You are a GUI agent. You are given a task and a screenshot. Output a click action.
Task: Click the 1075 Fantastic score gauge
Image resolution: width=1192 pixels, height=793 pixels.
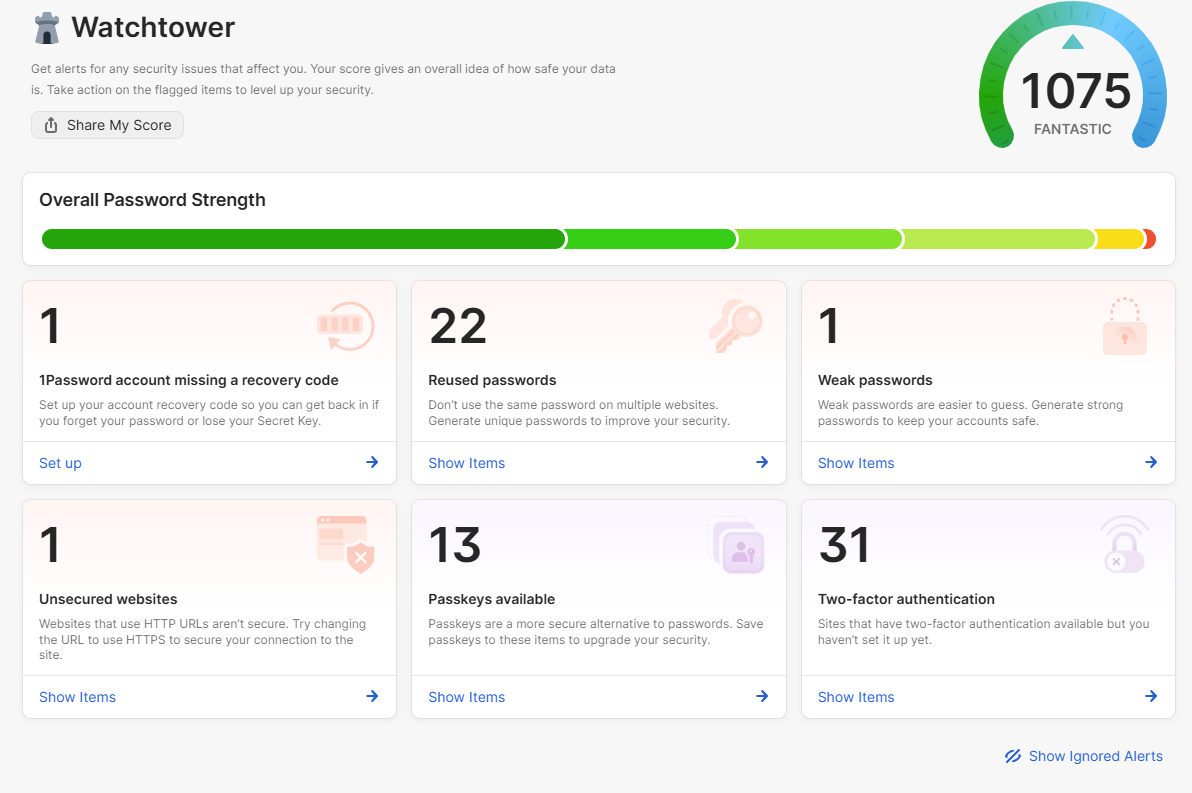click(x=1073, y=76)
